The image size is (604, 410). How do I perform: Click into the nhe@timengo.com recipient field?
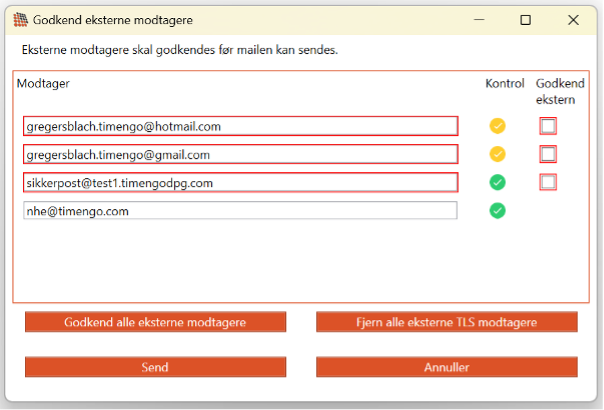coord(240,211)
